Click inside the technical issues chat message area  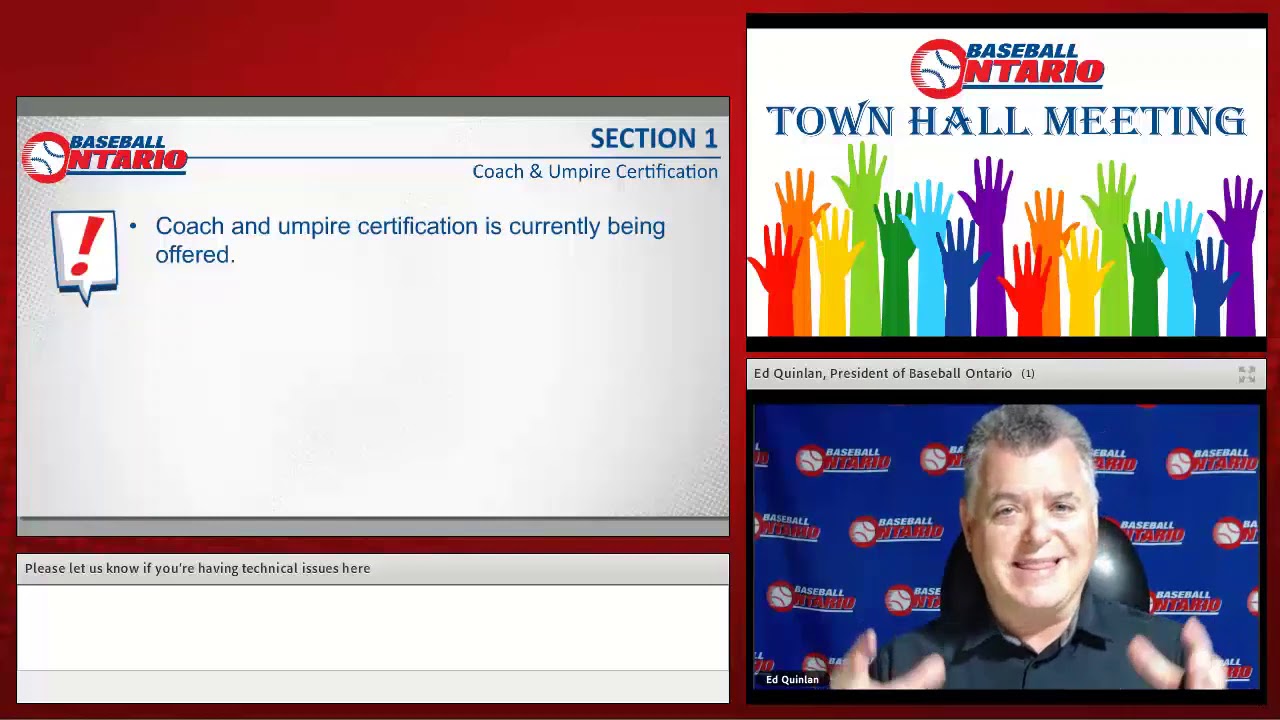point(373,627)
